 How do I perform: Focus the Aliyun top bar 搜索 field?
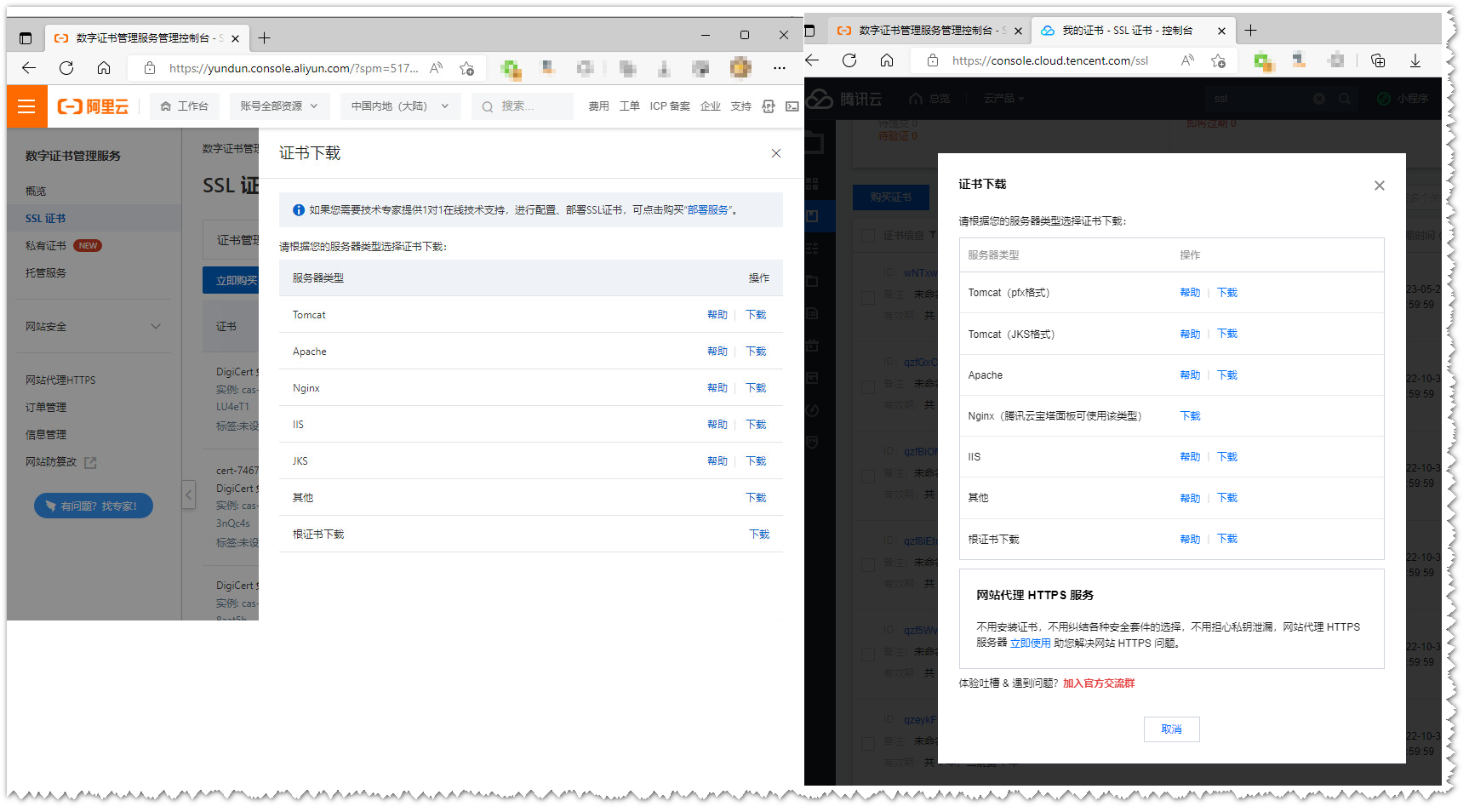pos(523,106)
